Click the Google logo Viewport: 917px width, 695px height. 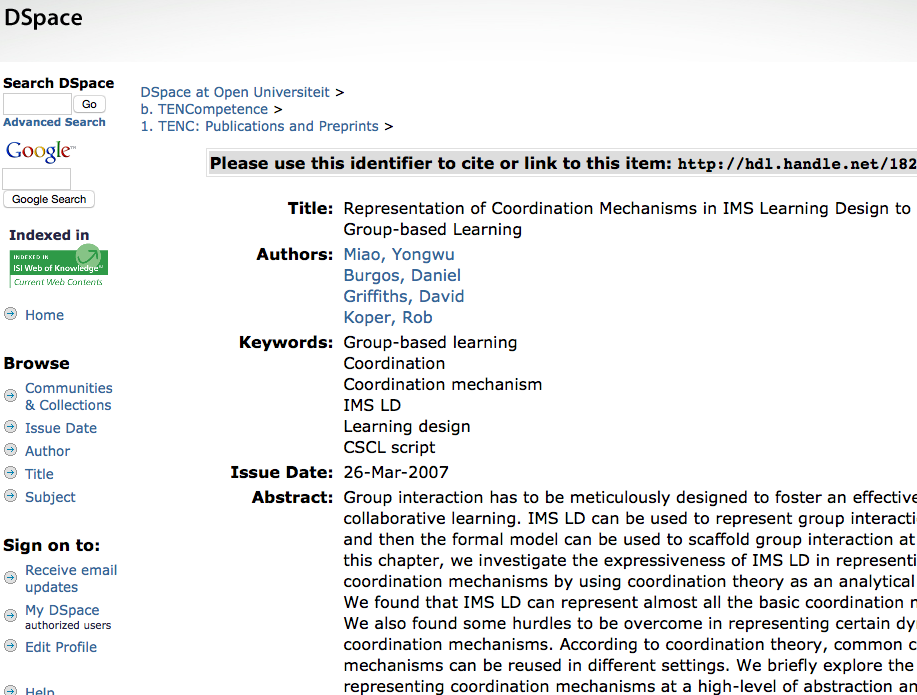pos(40,151)
